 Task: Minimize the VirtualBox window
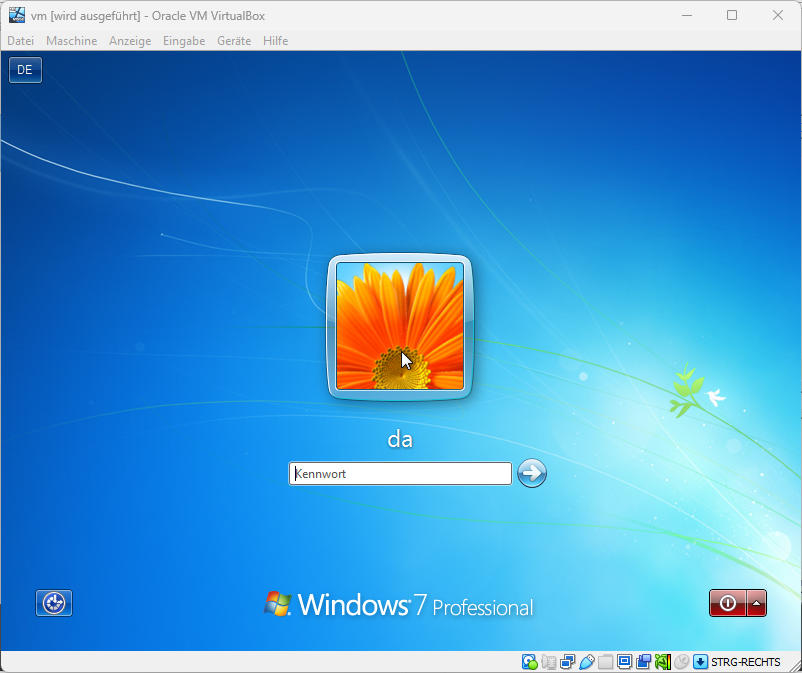687,15
